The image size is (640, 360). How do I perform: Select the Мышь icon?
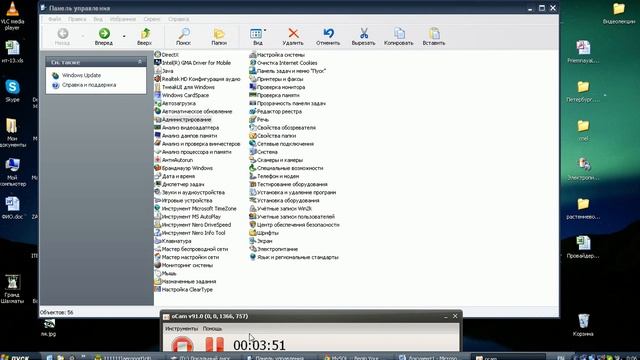coord(158,273)
